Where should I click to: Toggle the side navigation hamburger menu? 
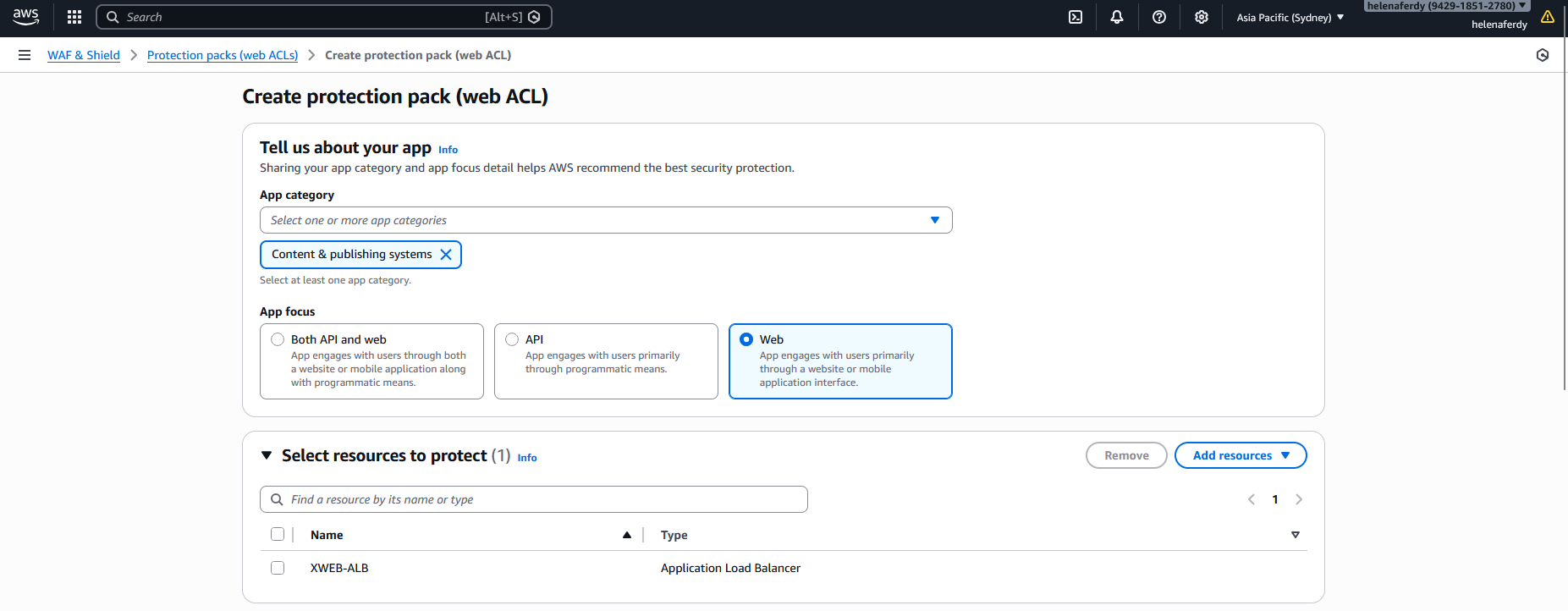(x=25, y=55)
